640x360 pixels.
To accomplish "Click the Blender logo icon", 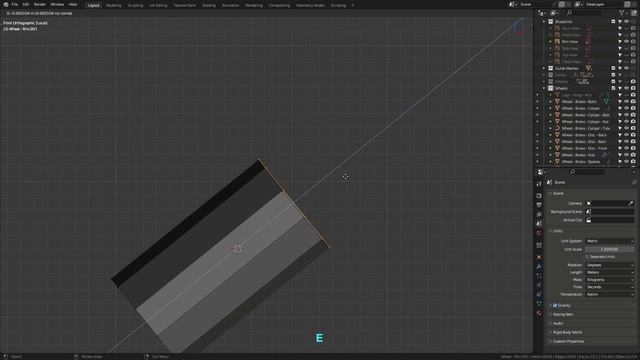I will (6, 4).
